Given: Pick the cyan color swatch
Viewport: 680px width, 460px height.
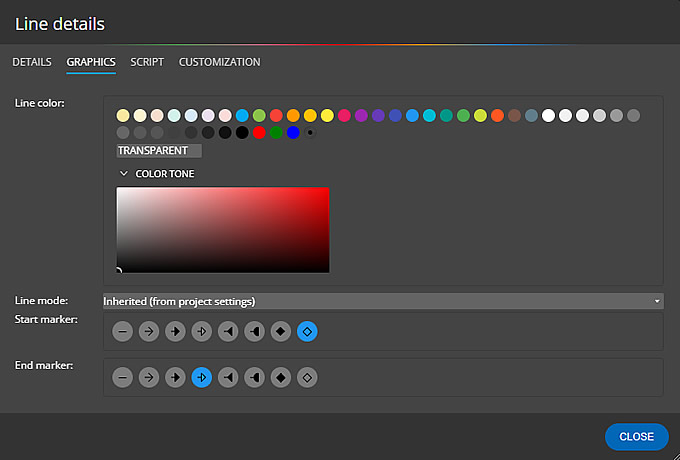Looking at the screenshot, I should [x=429, y=116].
